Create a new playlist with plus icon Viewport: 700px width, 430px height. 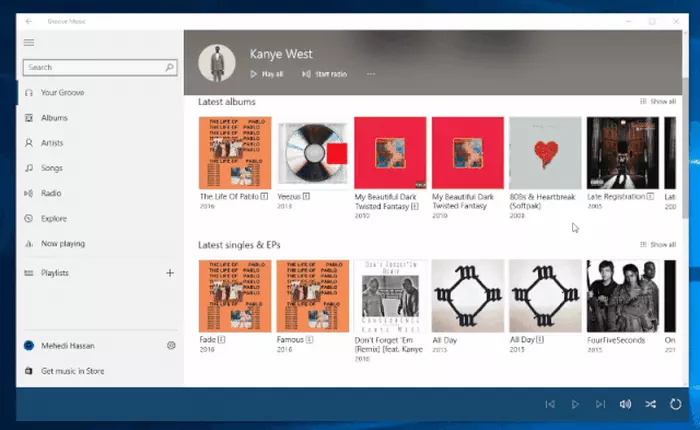pyautogui.click(x=170, y=273)
